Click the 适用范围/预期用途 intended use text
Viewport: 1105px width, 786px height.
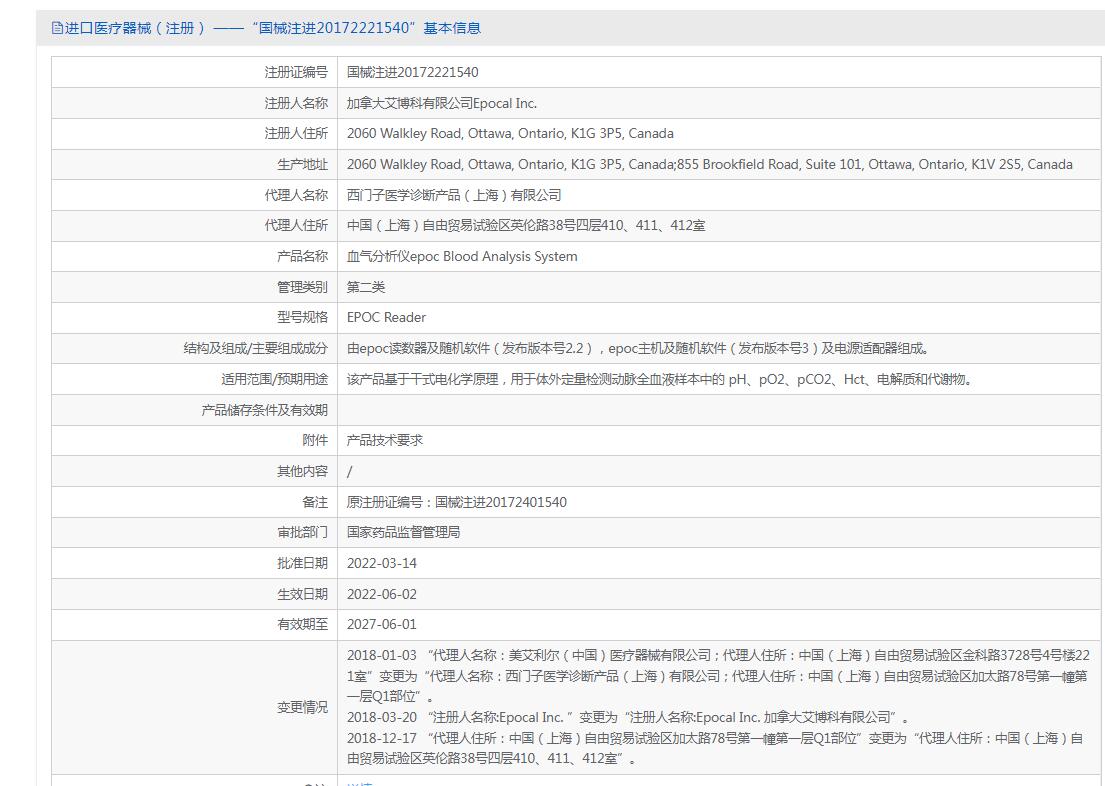(x=660, y=379)
